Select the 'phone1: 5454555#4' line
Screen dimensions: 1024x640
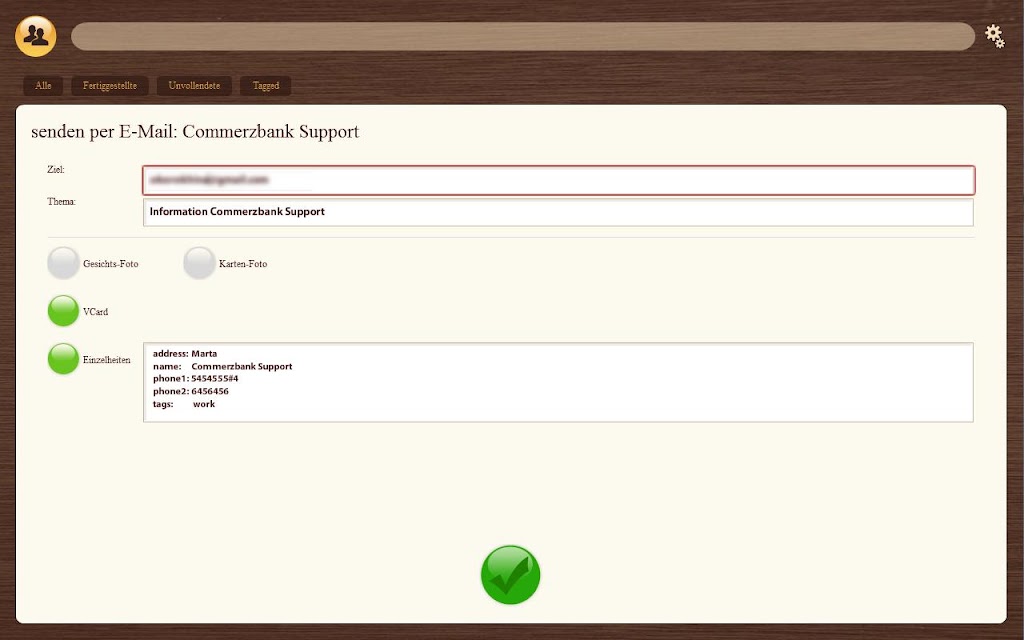[196, 379]
